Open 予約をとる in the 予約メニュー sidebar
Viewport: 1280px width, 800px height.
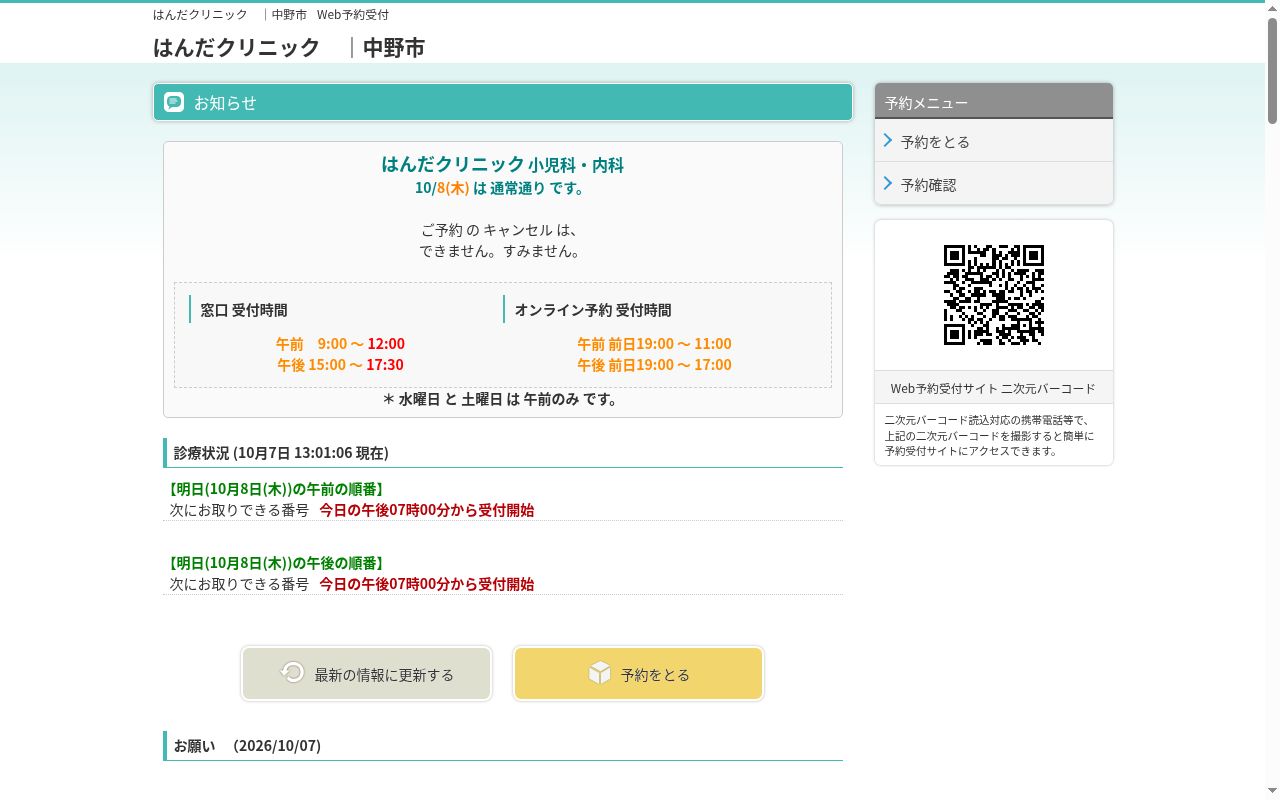994,141
